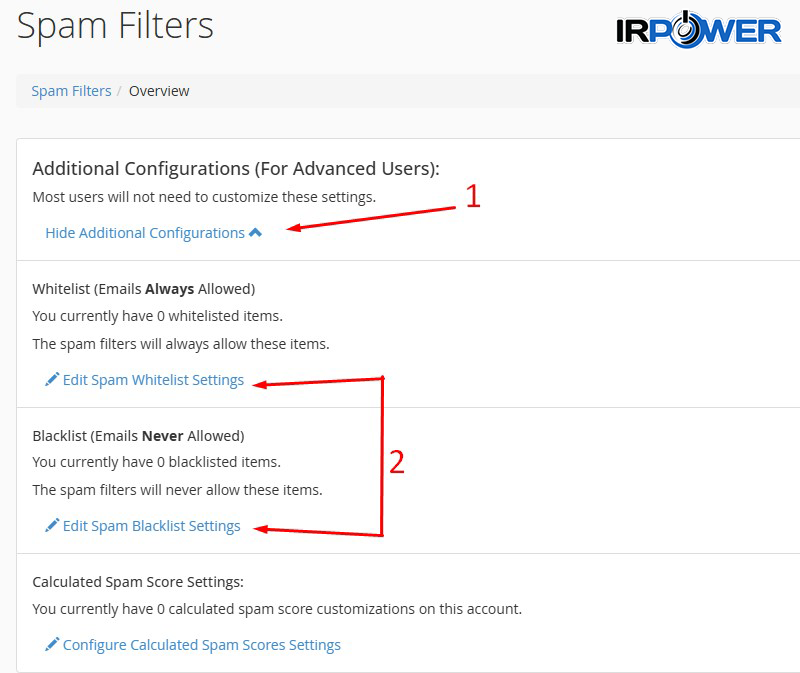The image size is (800, 673).
Task: Open Edit Spam Blacklist Settings
Action: coord(152,525)
